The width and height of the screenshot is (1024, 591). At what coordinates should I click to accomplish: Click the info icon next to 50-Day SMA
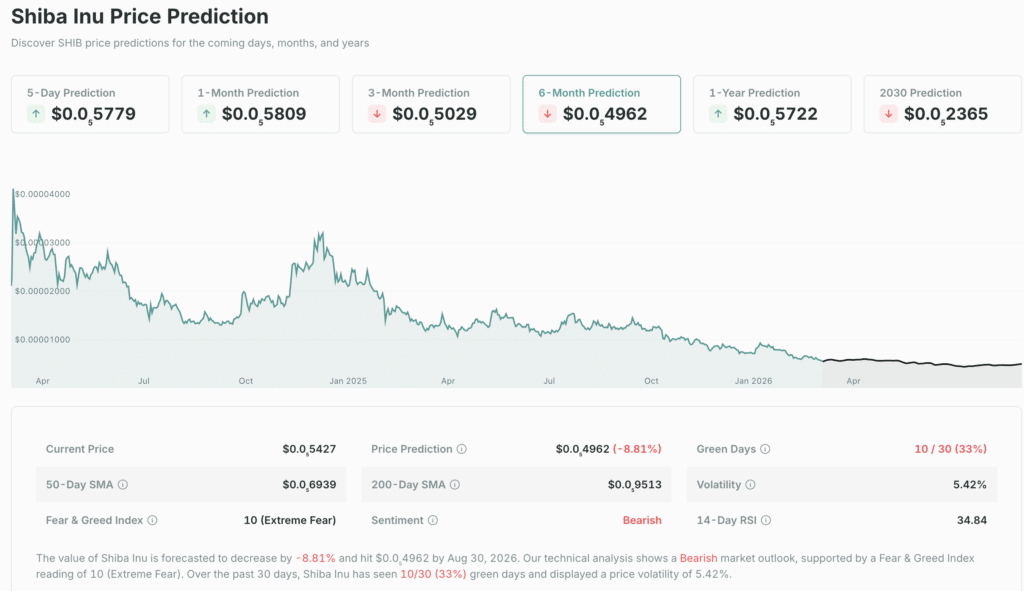coord(123,485)
